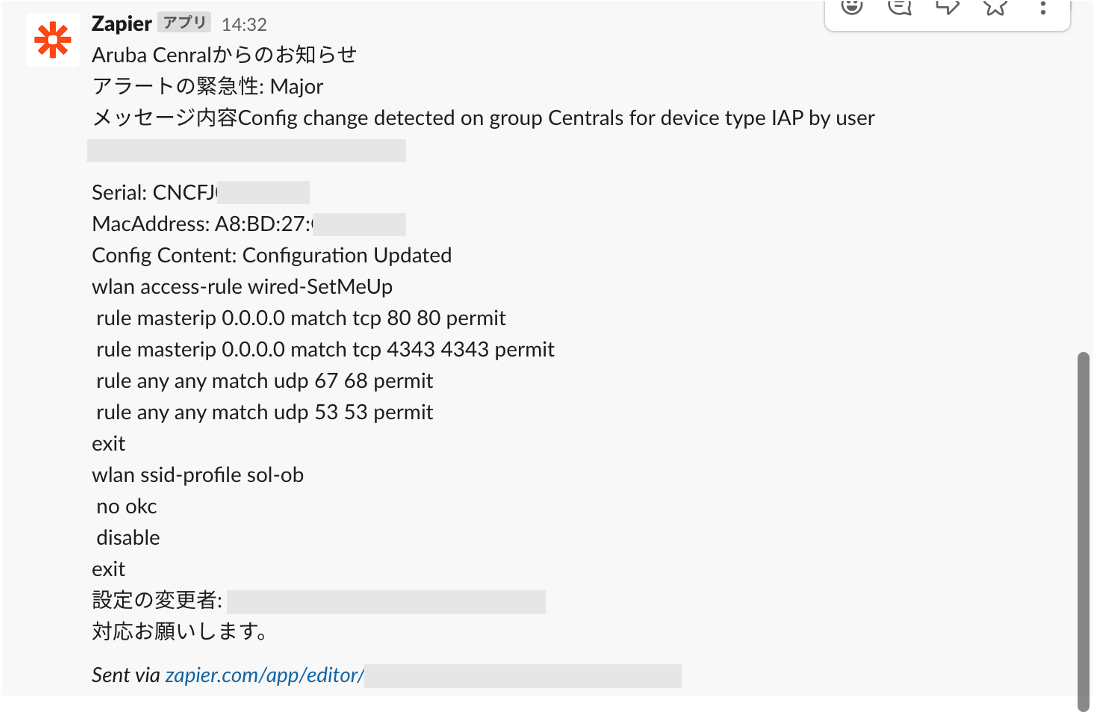Click the '設定の変更者:' label
This screenshot has width=1093, height=714.
[x=157, y=600]
